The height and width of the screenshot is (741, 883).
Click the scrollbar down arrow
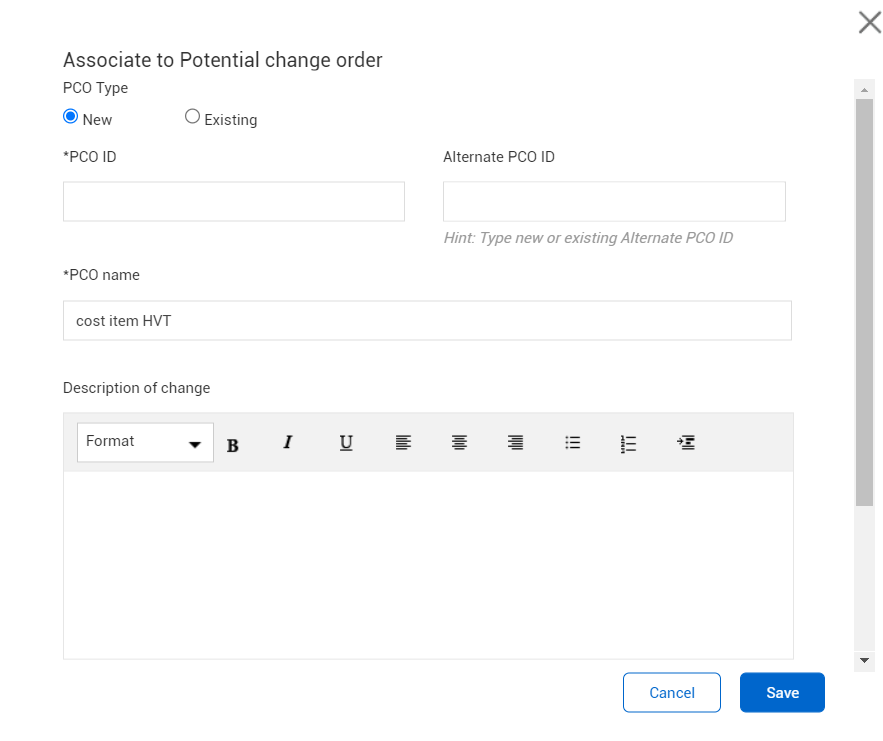[864, 660]
